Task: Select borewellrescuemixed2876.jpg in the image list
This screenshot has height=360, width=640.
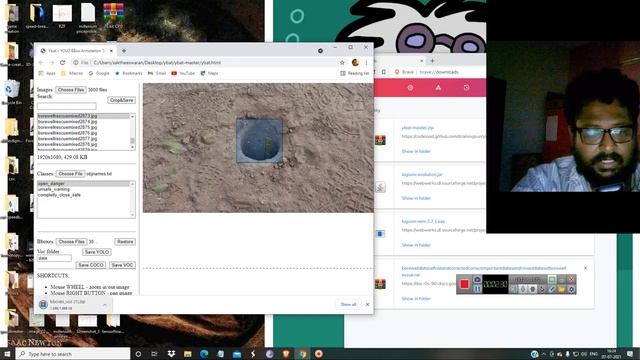Action: click(x=67, y=133)
